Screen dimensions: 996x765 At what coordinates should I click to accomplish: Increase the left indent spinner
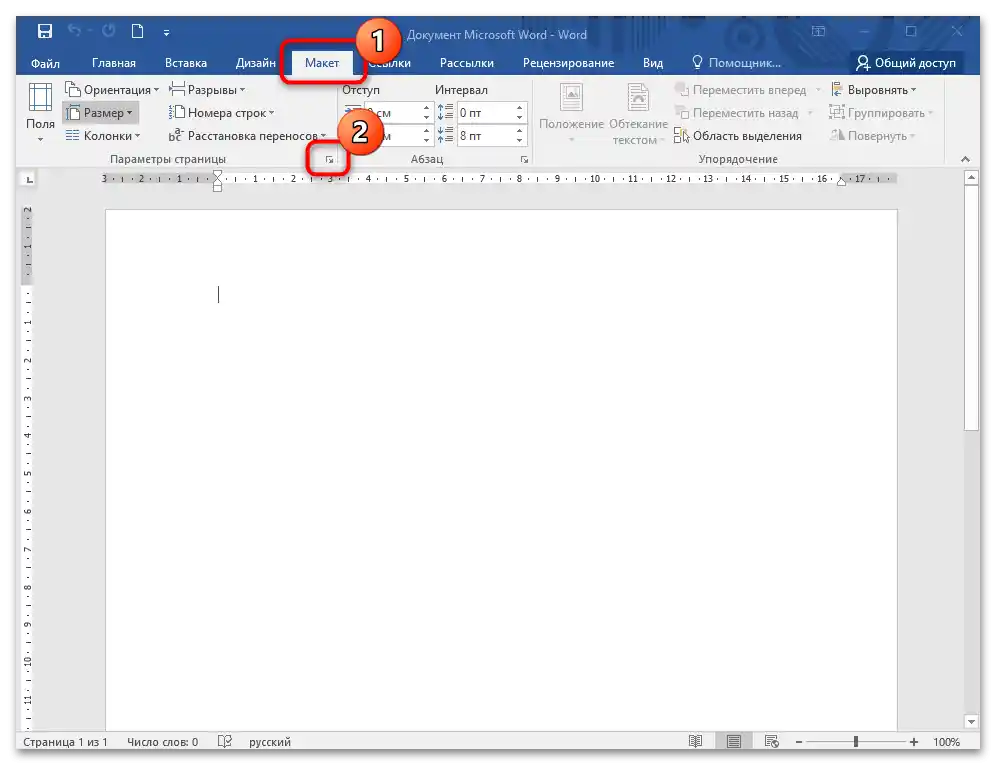pyautogui.click(x=426, y=108)
